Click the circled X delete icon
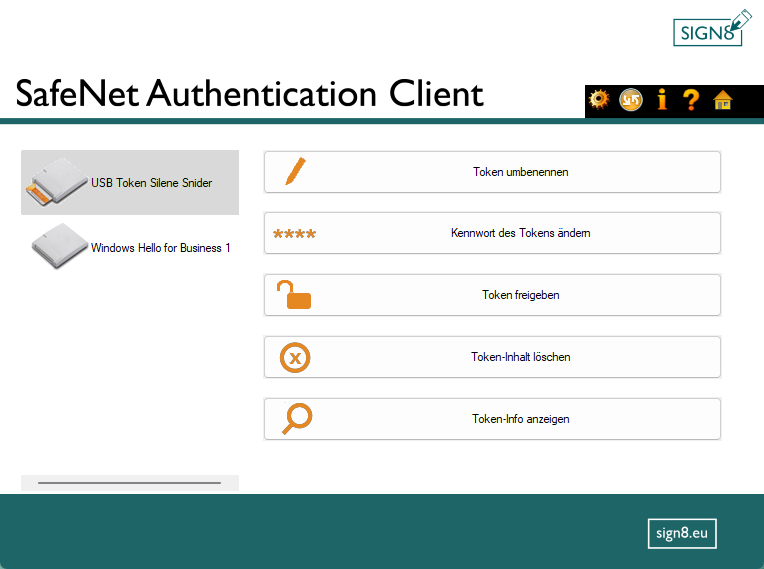This screenshot has height=569, width=764. pos(295,358)
